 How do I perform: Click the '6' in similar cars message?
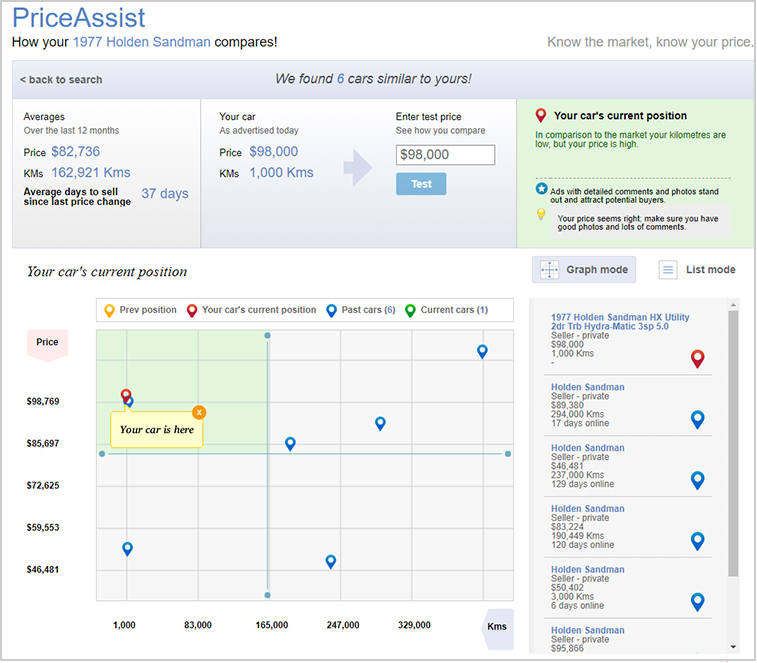tap(340, 79)
